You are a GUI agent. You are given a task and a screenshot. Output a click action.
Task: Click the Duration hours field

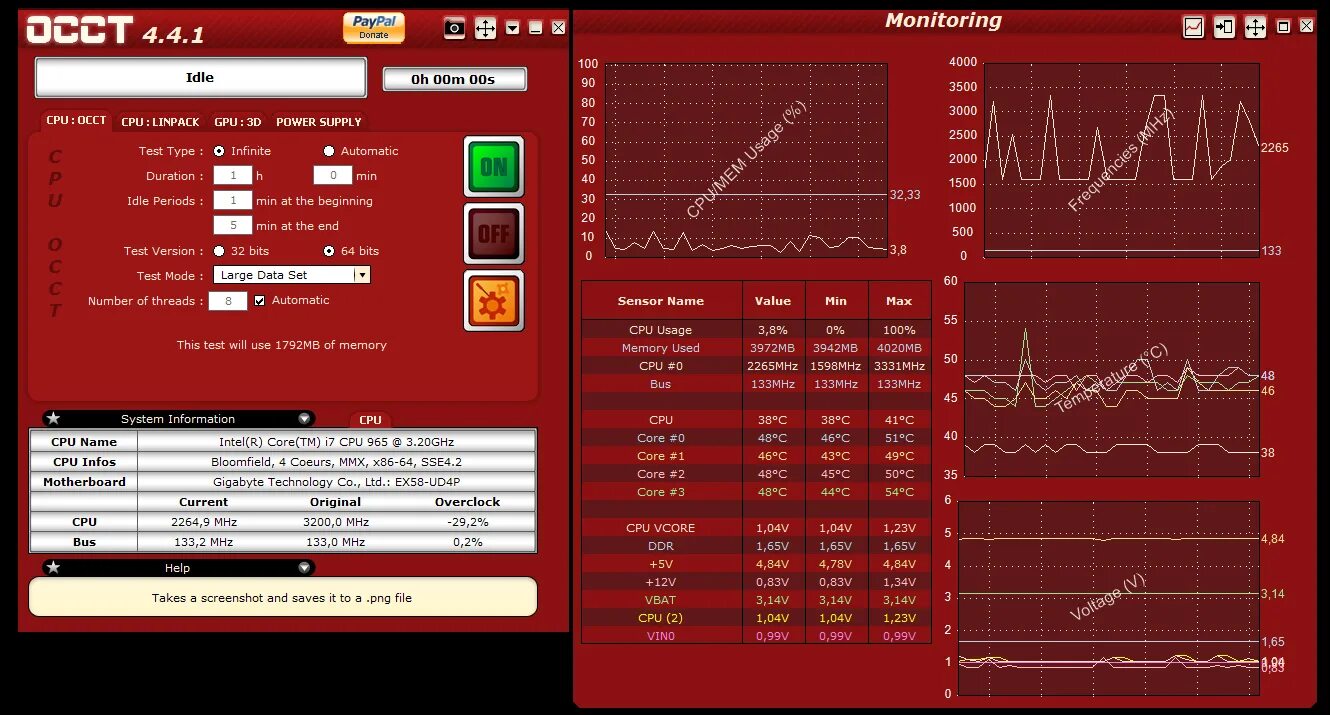(233, 175)
